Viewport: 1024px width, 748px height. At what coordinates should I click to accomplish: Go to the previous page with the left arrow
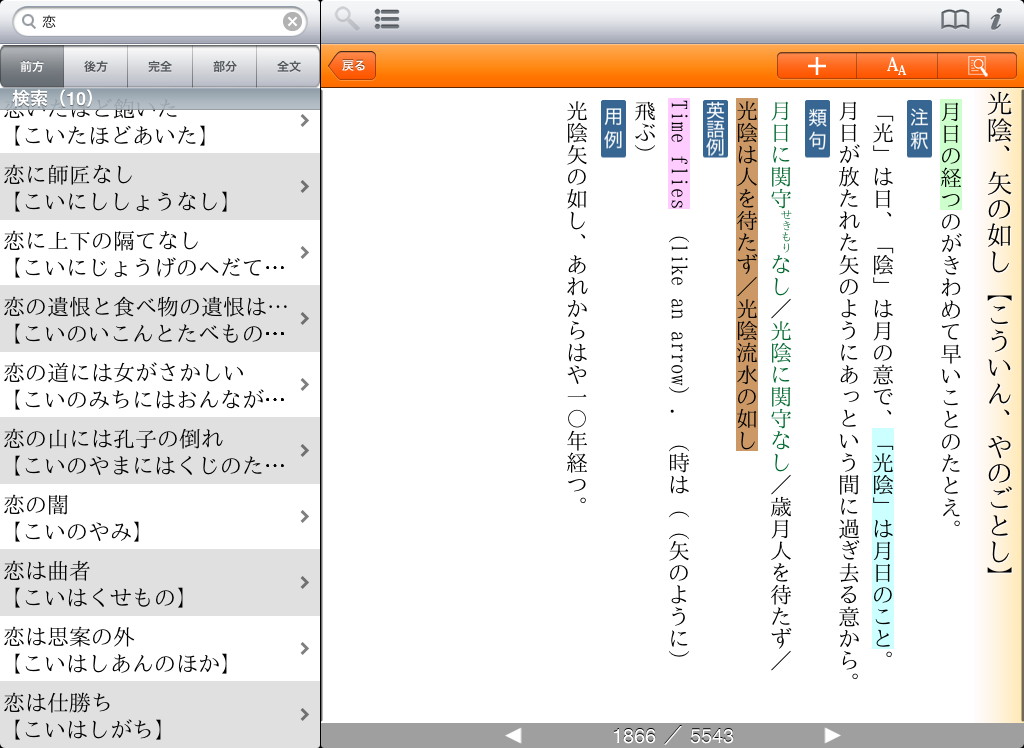(x=513, y=736)
